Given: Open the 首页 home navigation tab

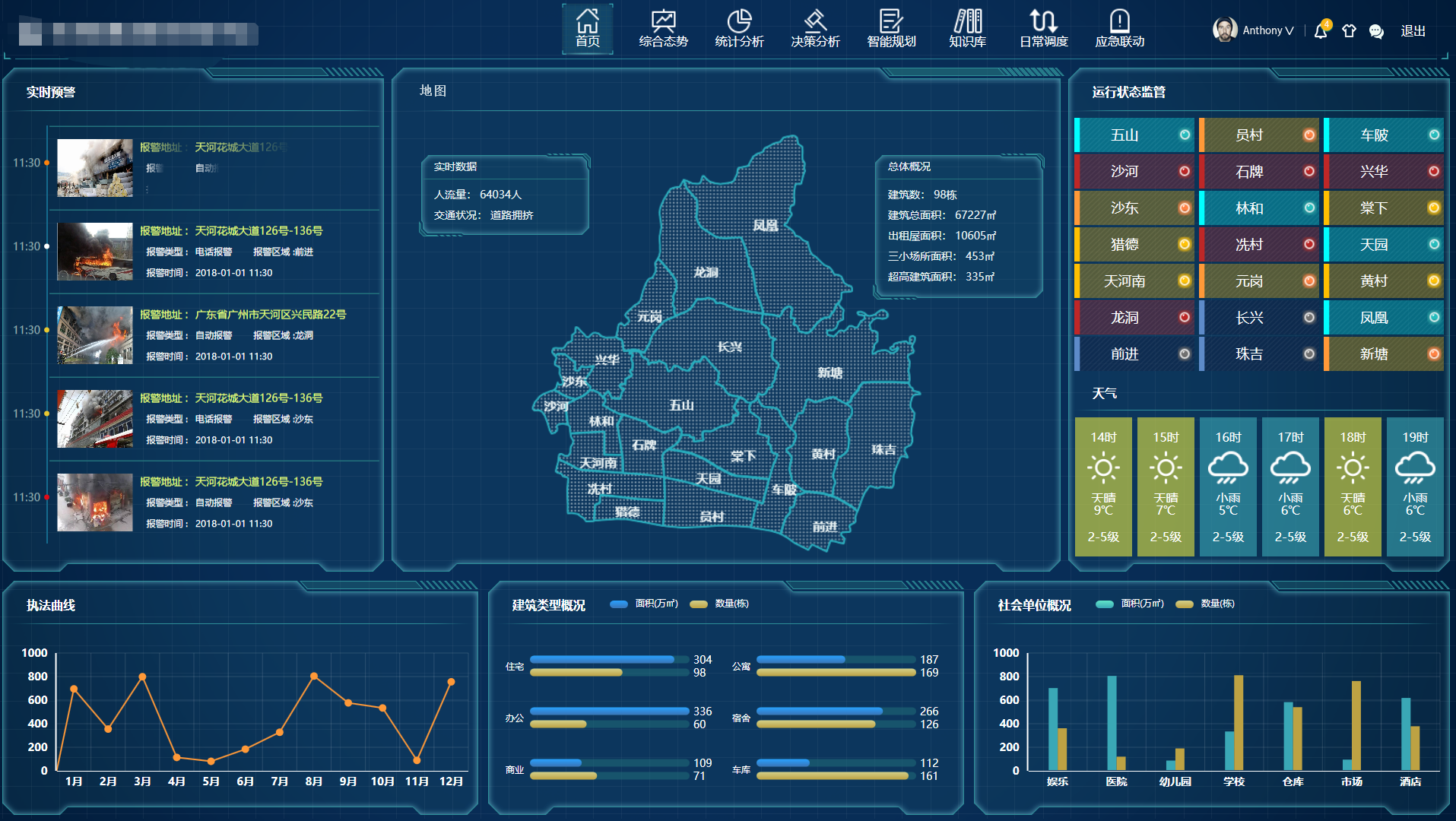Looking at the screenshot, I should tap(587, 29).
